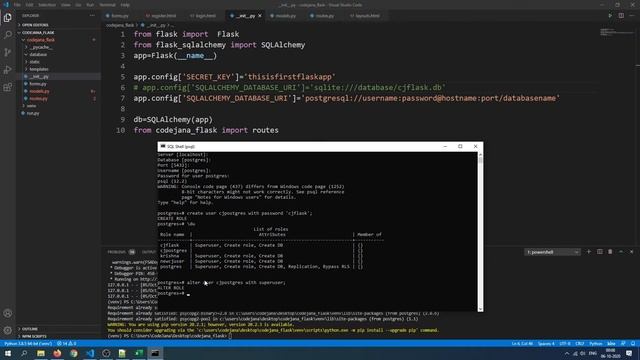The width and height of the screenshot is (640, 360).
Task: Expand the __pycache__ folder
Action: click(x=40, y=47)
